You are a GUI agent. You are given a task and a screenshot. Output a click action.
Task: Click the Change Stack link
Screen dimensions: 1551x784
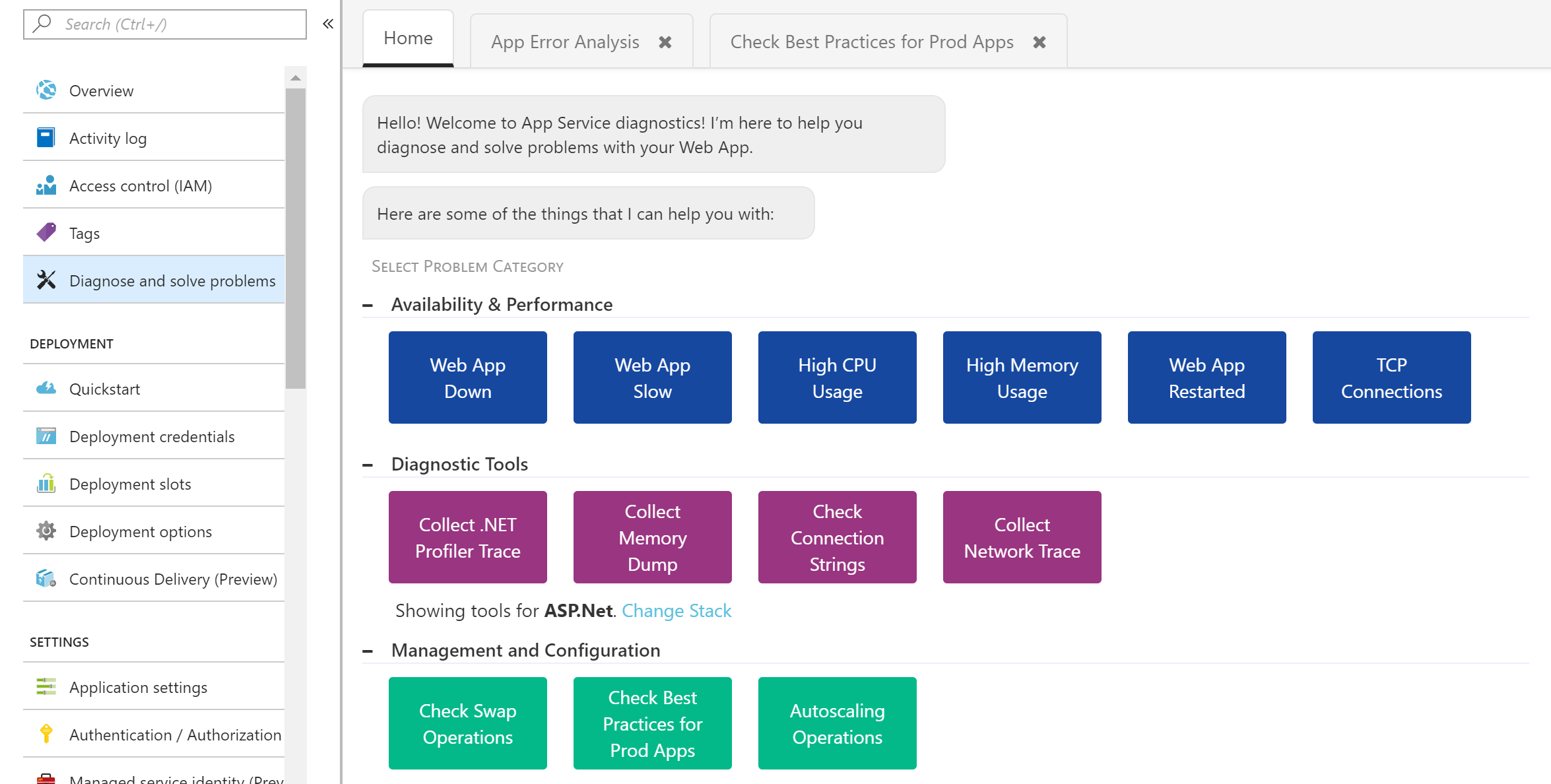point(676,610)
